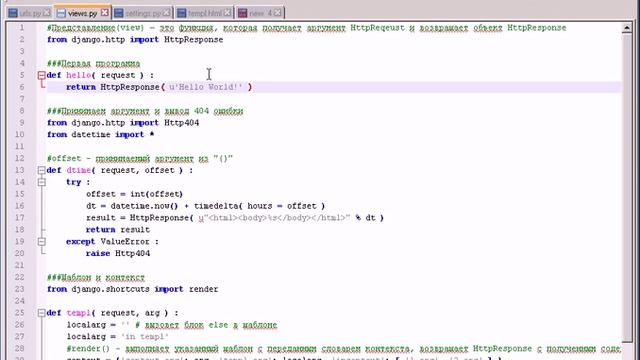Close the views.py tab
This screenshot has height=360, width=640.
point(105,13)
